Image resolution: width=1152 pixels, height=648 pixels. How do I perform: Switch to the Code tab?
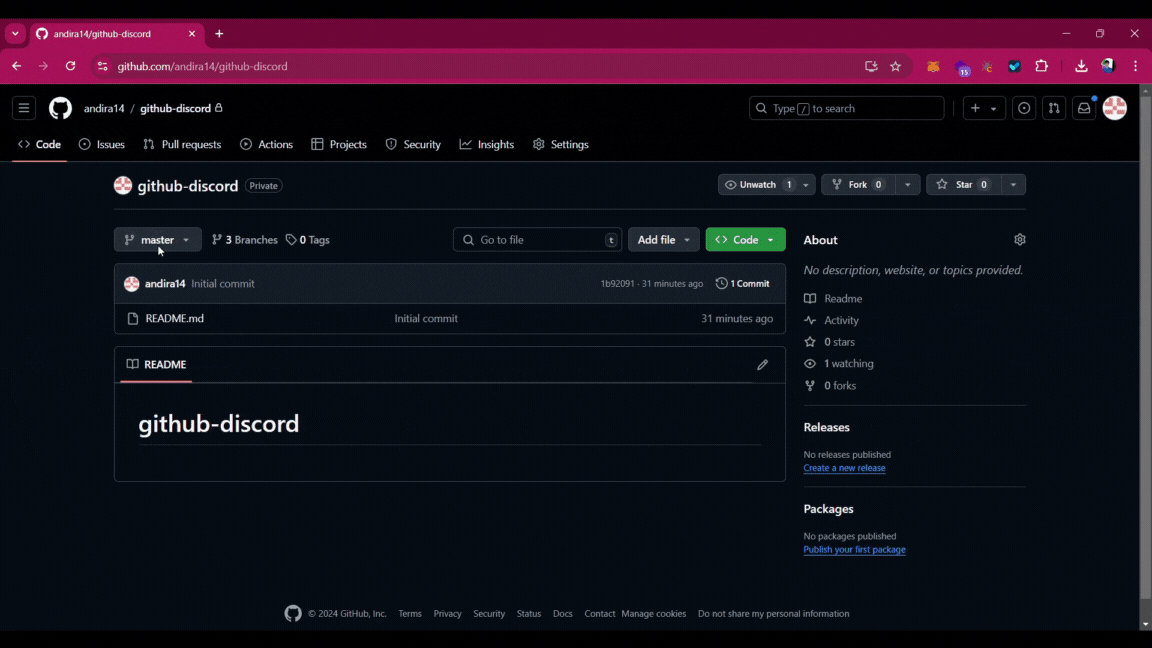40,145
